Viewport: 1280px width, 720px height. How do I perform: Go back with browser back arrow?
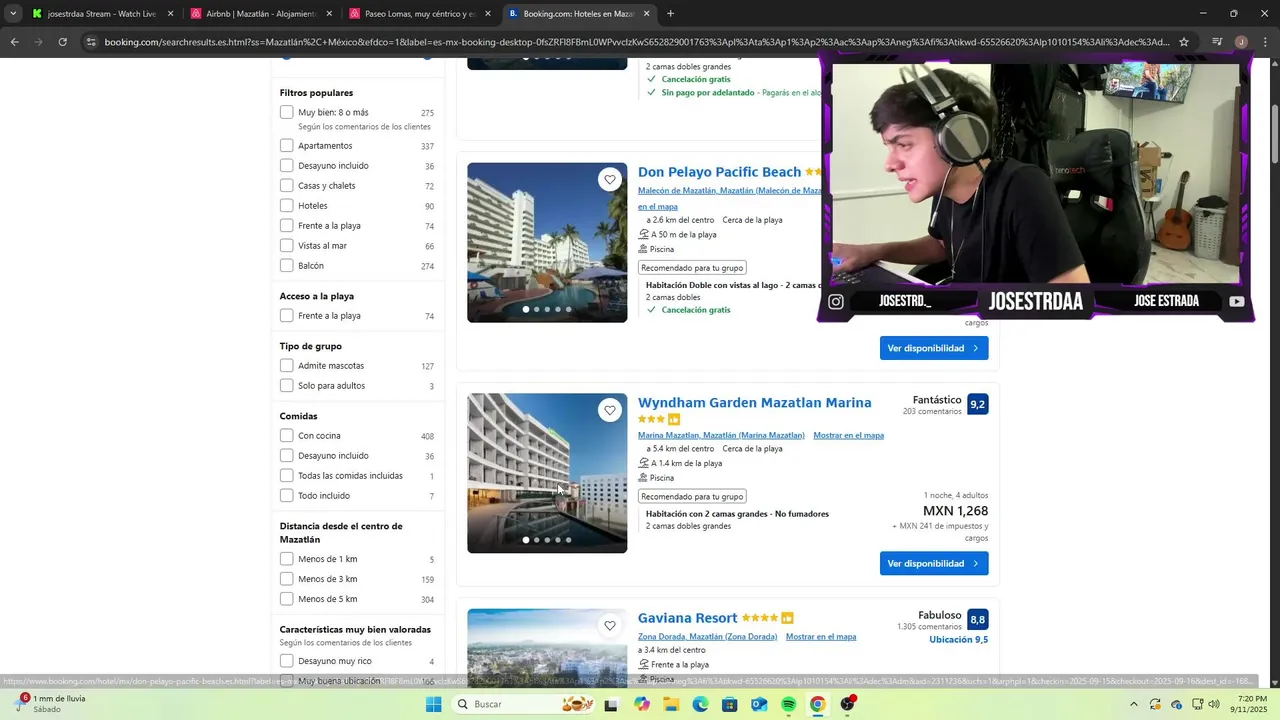[14, 42]
